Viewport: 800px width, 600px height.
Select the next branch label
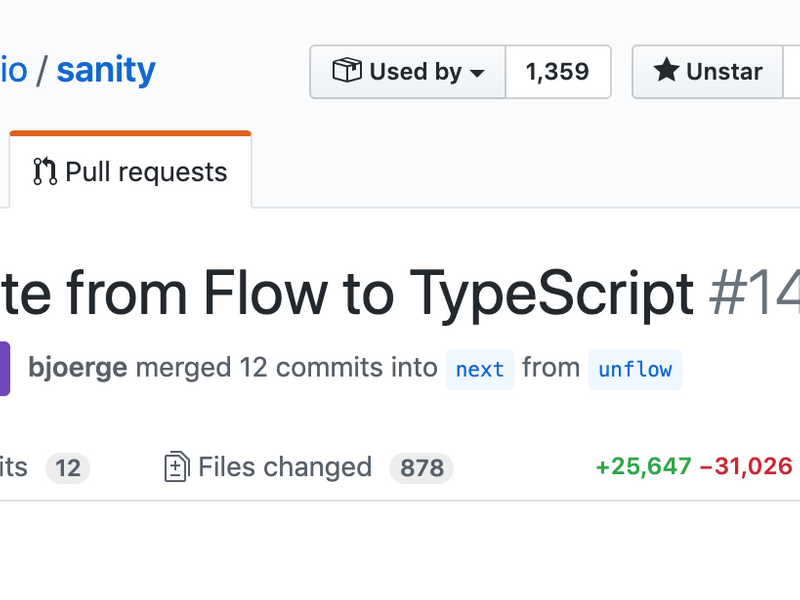[479, 369]
